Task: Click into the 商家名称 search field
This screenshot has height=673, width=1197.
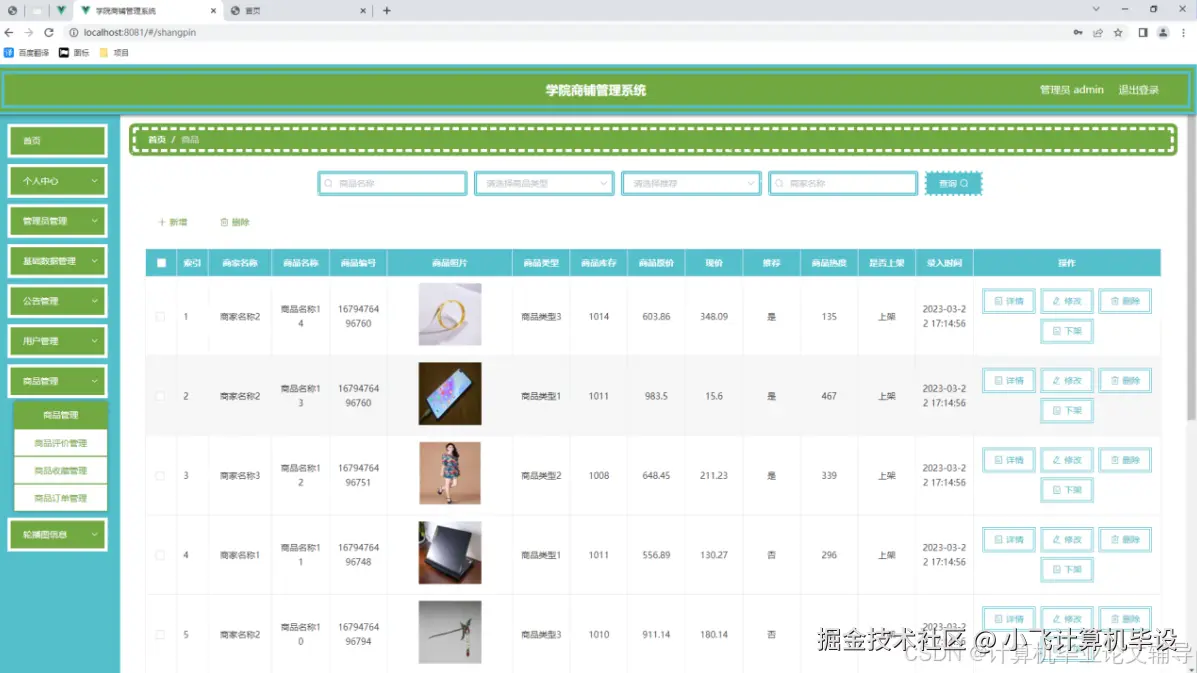Action: pyautogui.click(x=843, y=184)
